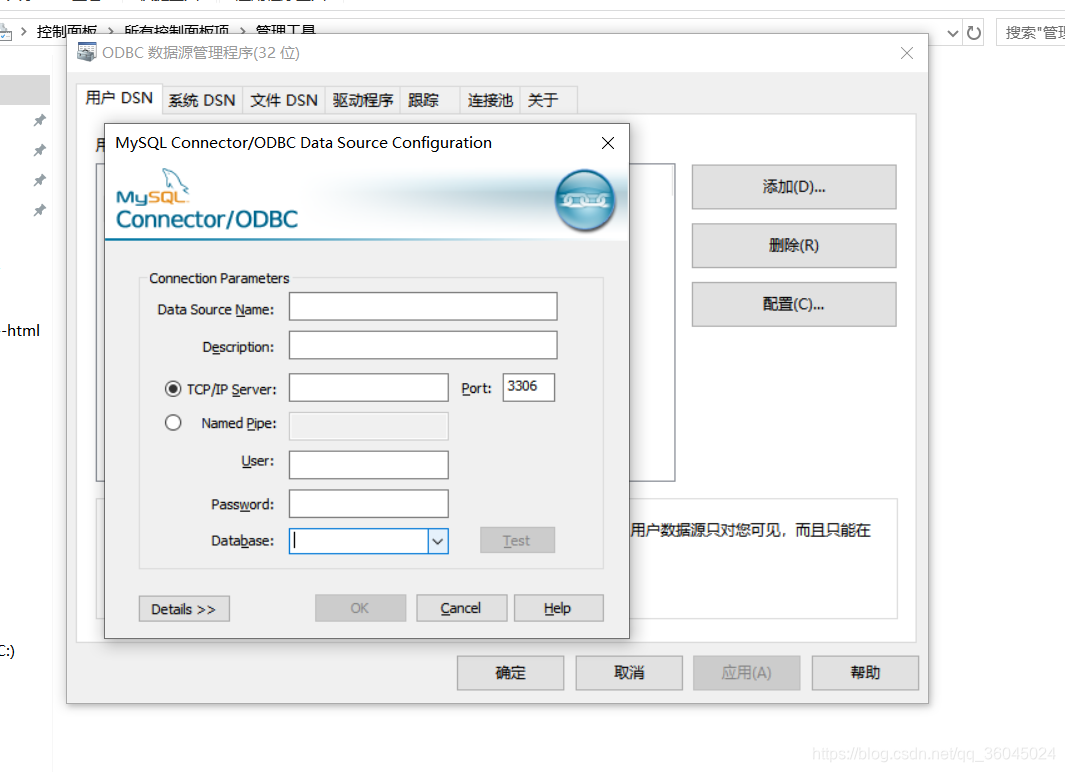Click the Explorer refresh arrow icon

point(973,33)
